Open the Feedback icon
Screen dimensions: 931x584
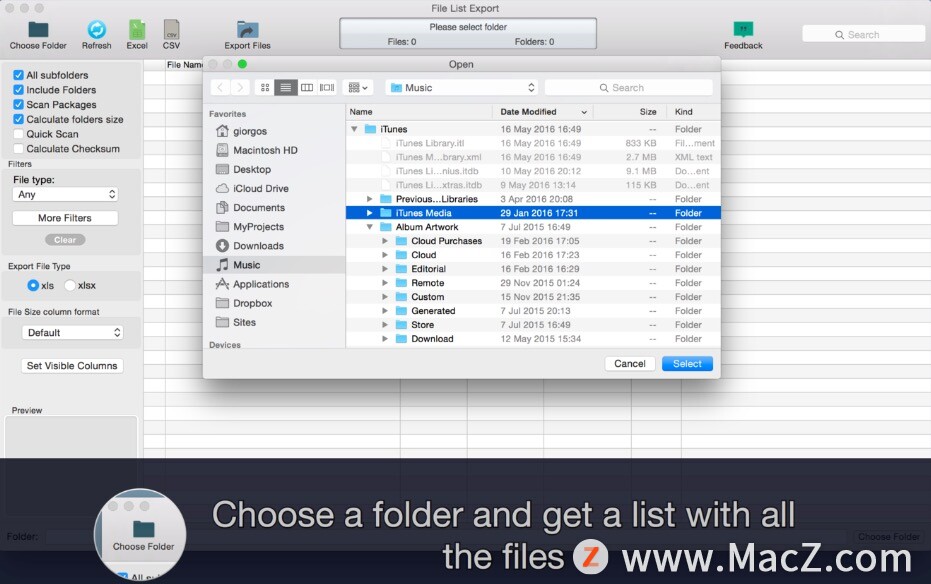[743, 35]
